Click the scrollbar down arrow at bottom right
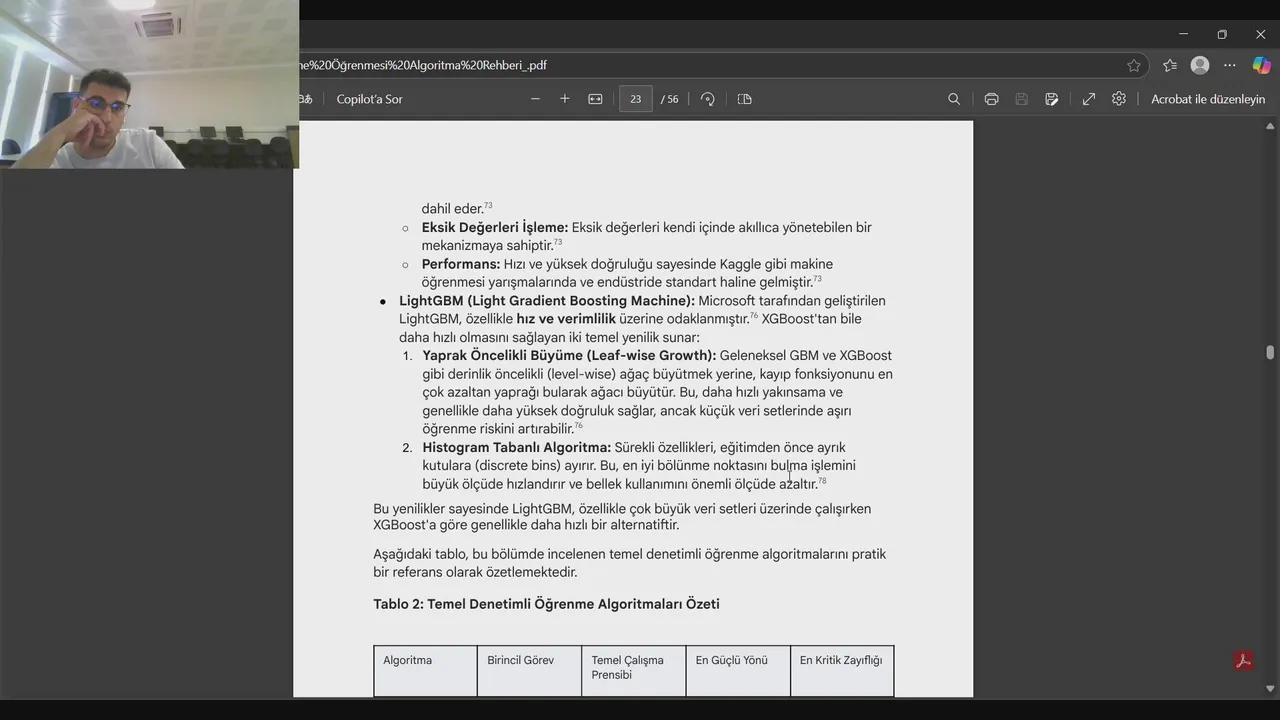The width and height of the screenshot is (1280, 720). [x=1270, y=689]
